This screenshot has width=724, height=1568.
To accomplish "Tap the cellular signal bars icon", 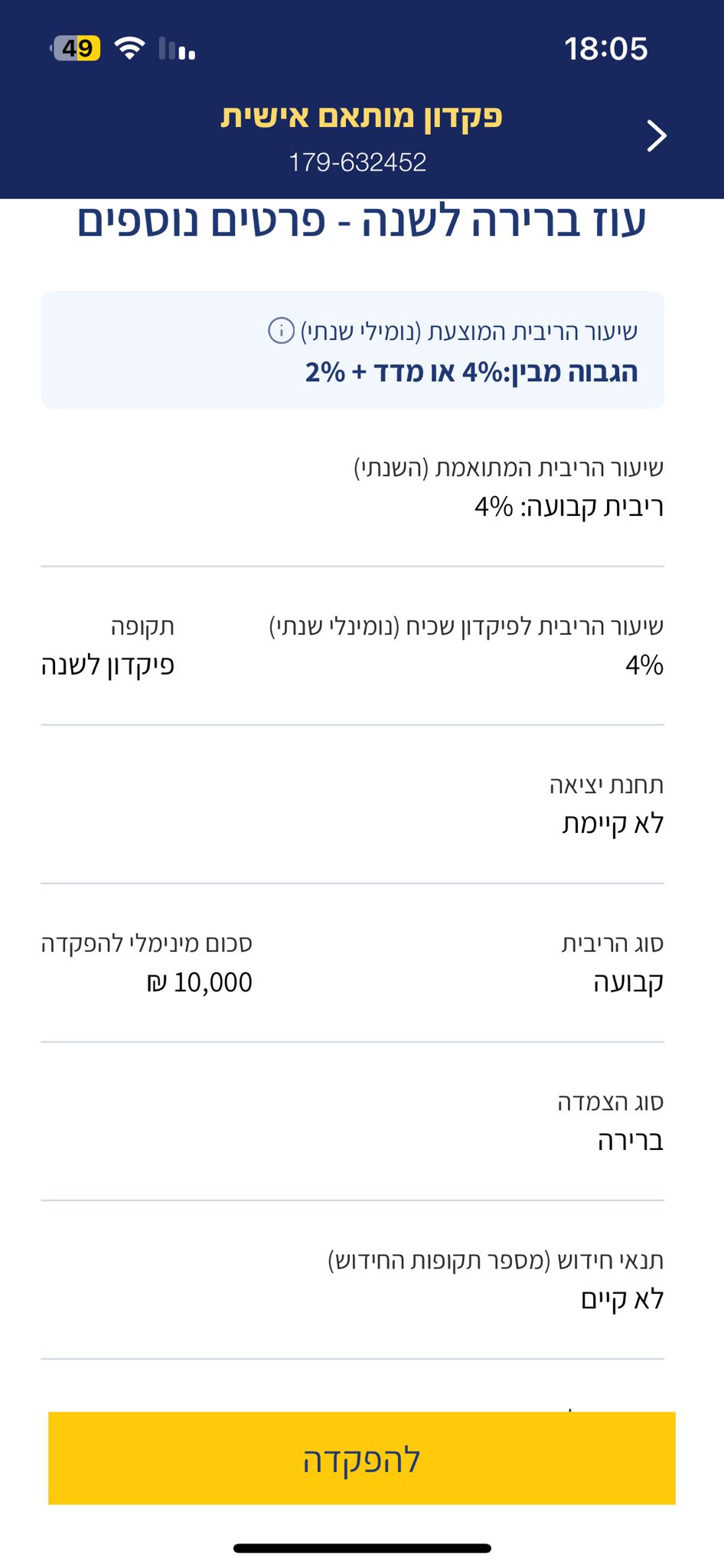I will click(x=178, y=49).
